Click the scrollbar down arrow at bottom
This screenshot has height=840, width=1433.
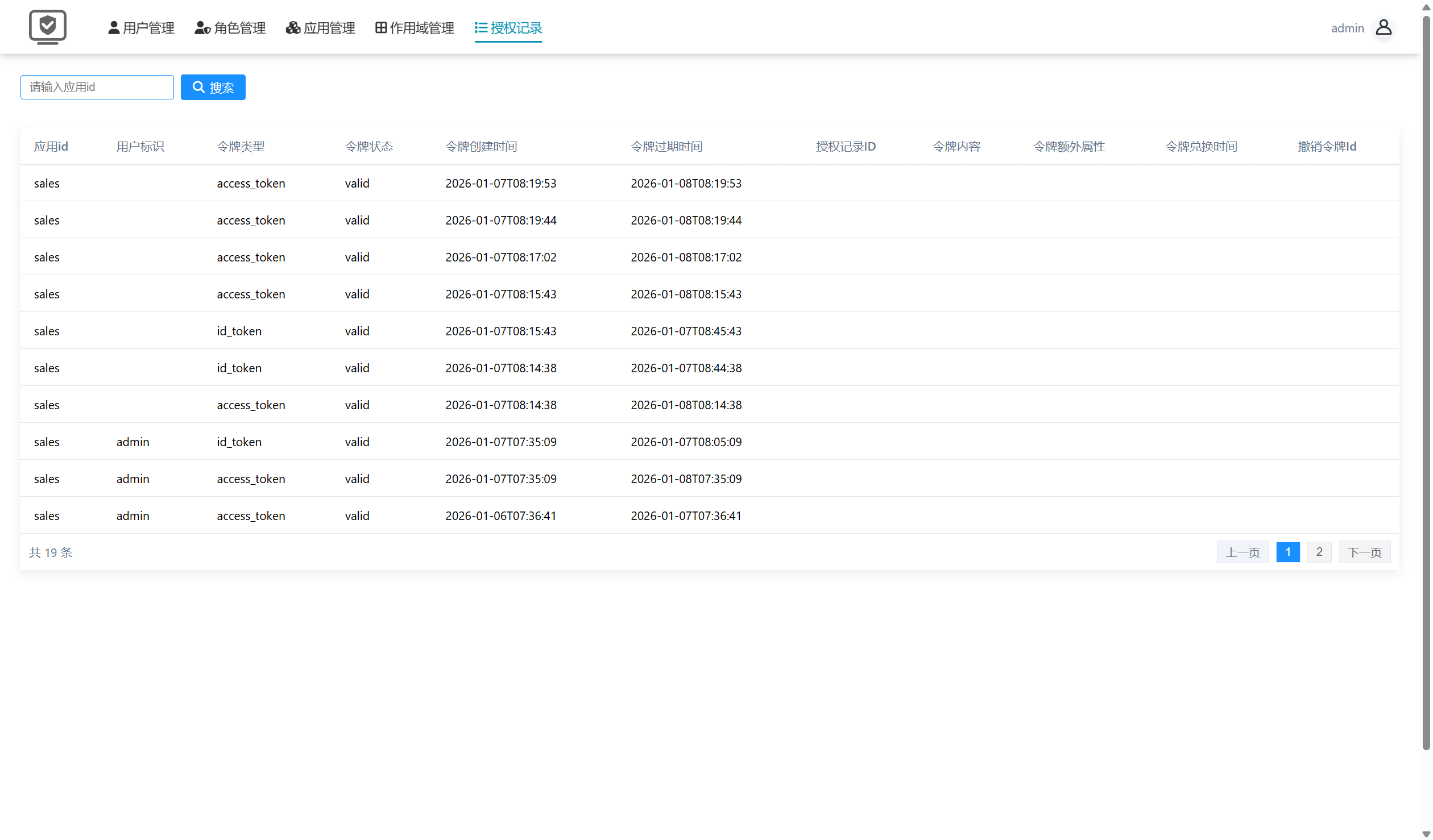tap(1426, 834)
